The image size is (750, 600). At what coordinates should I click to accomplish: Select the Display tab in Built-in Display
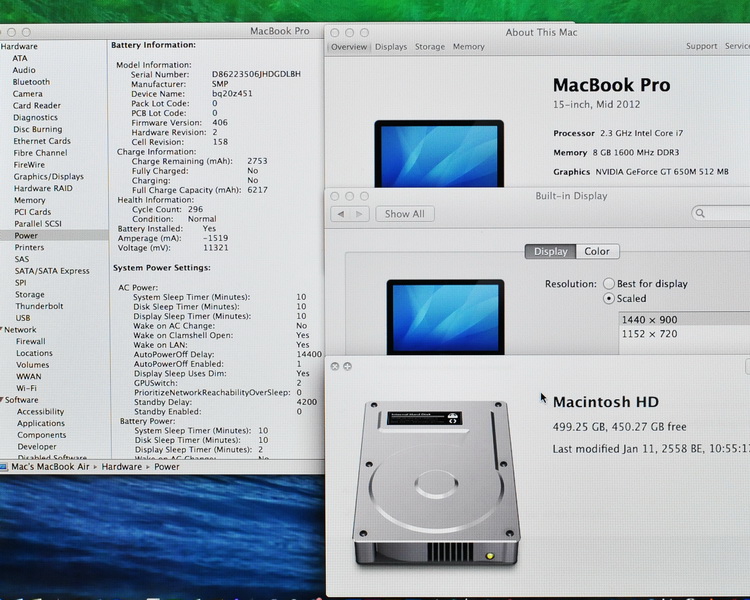click(550, 252)
